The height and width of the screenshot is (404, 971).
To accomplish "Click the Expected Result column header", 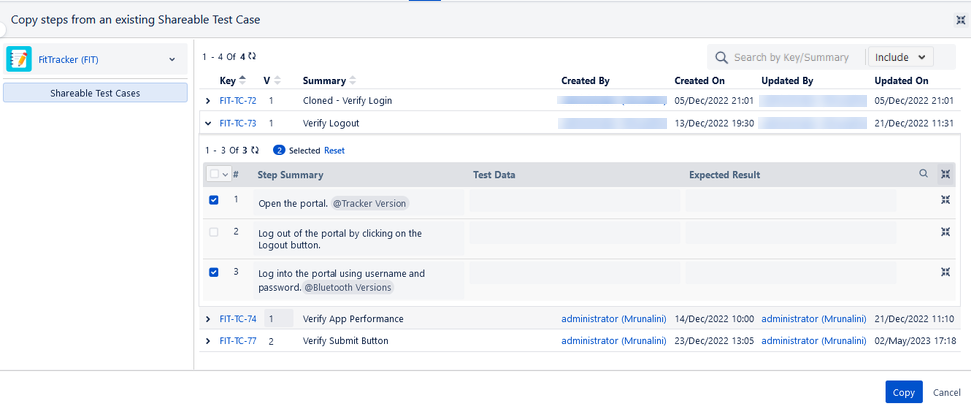I will click(725, 175).
